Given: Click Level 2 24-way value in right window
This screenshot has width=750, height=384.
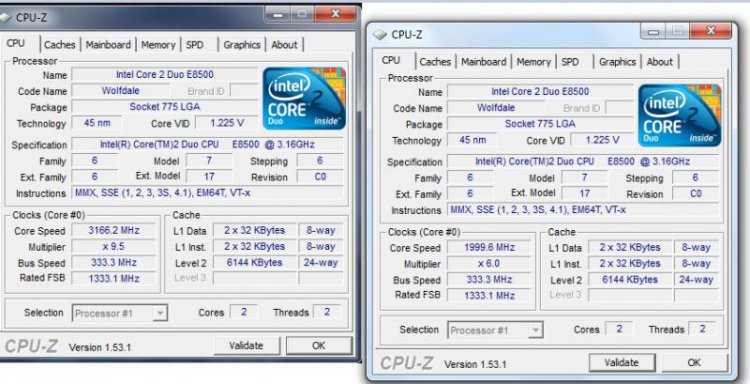Looking at the screenshot, I should tap(696, 280).
